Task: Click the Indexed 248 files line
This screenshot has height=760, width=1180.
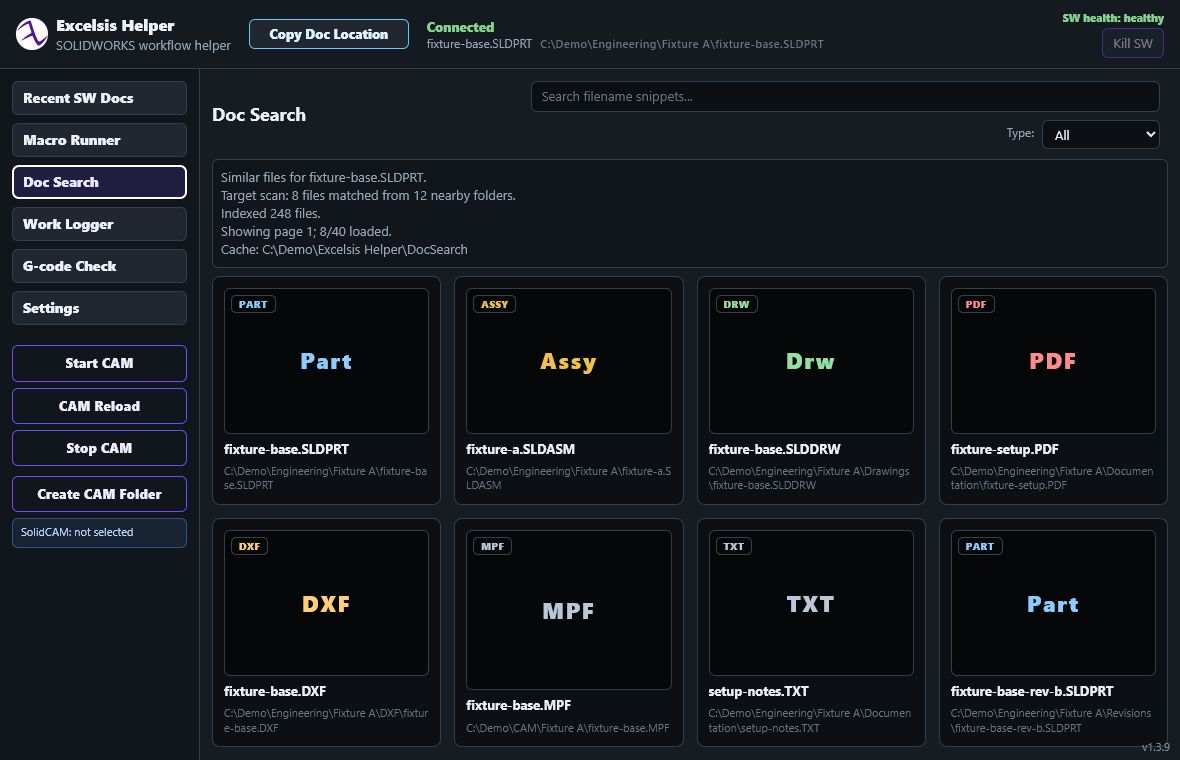Action: point(270,213)
